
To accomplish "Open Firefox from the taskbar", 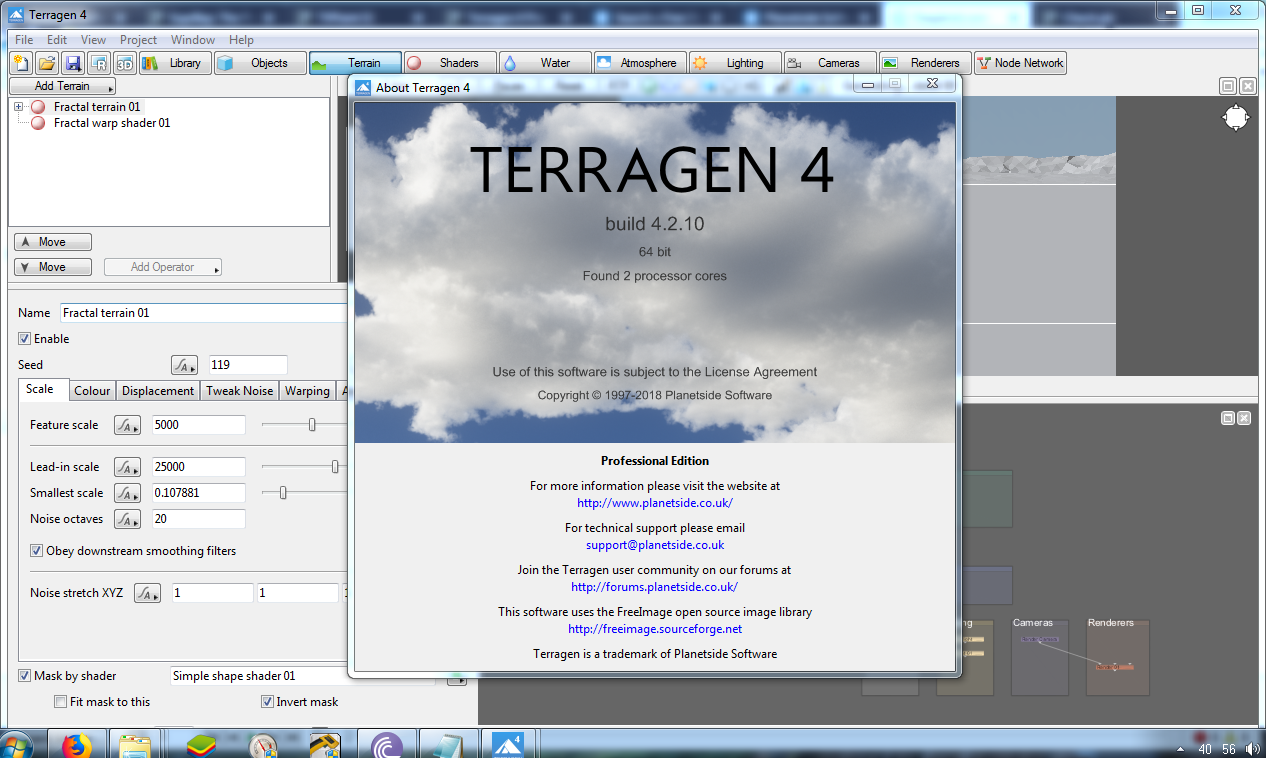I will (76, 746).
